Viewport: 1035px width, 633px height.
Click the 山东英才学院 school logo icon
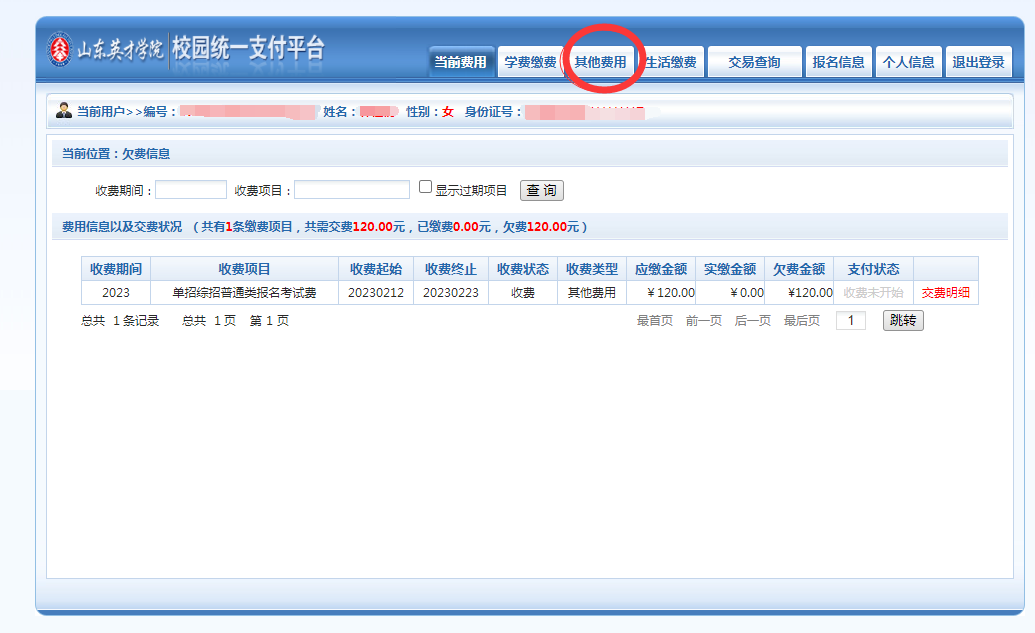point(61,48)
